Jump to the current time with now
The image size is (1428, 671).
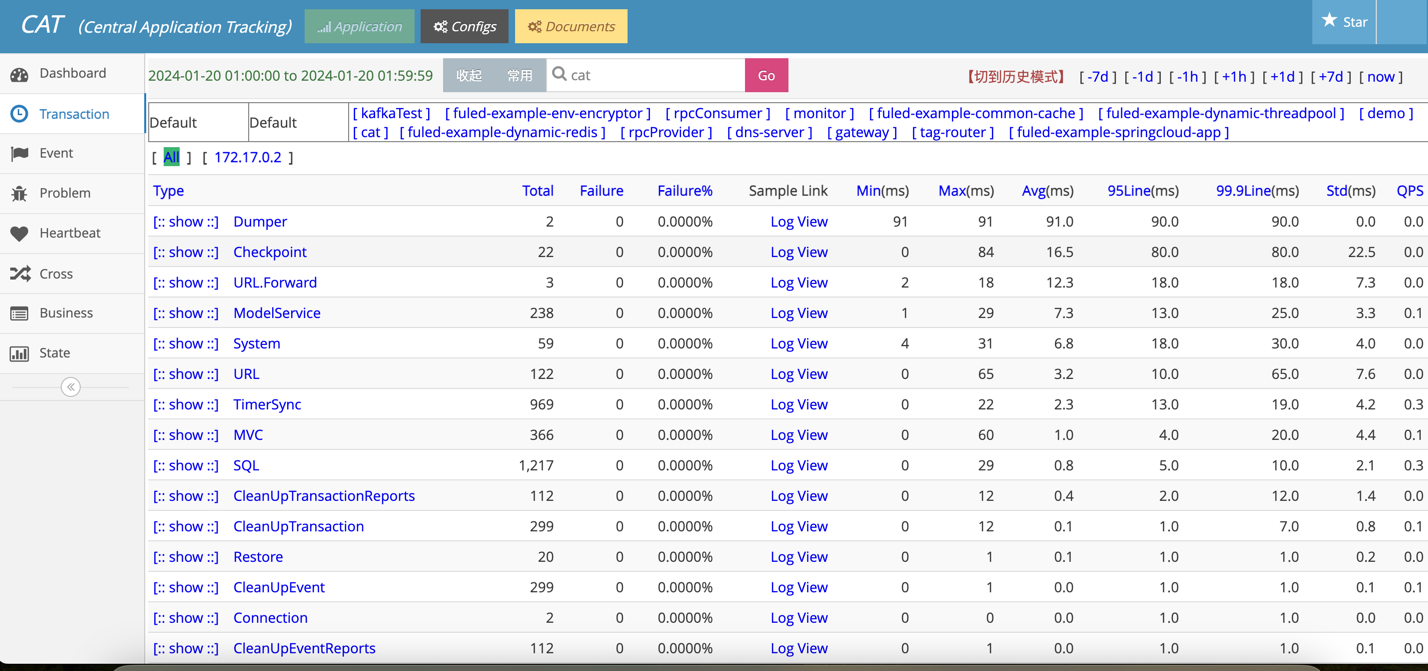coord(1381,77)
